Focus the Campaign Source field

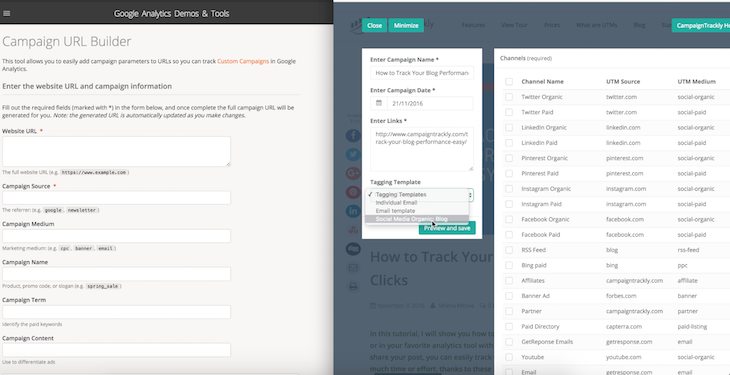click(116, 198)
